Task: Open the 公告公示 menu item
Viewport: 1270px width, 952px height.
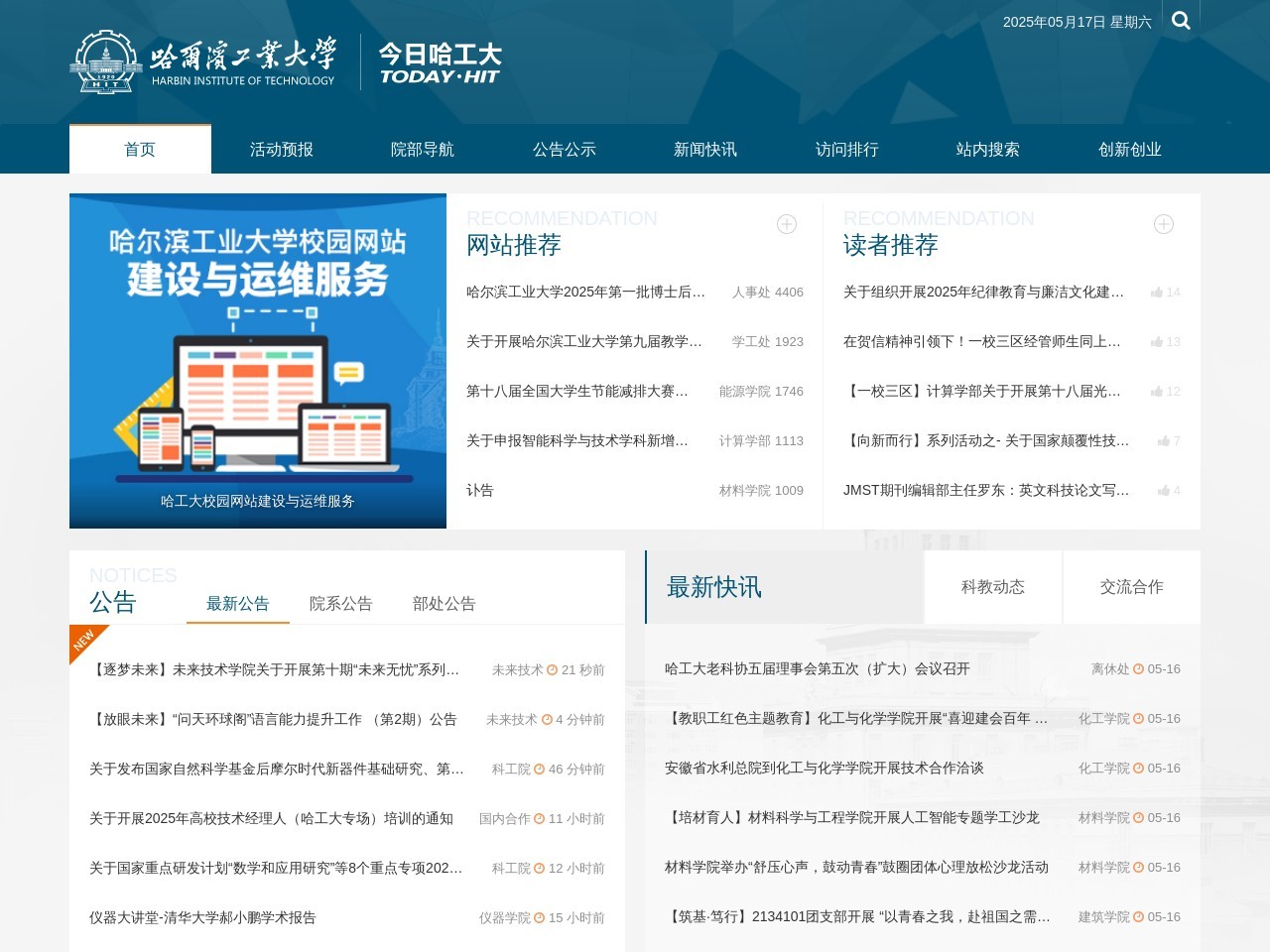Action: point(565,150)
